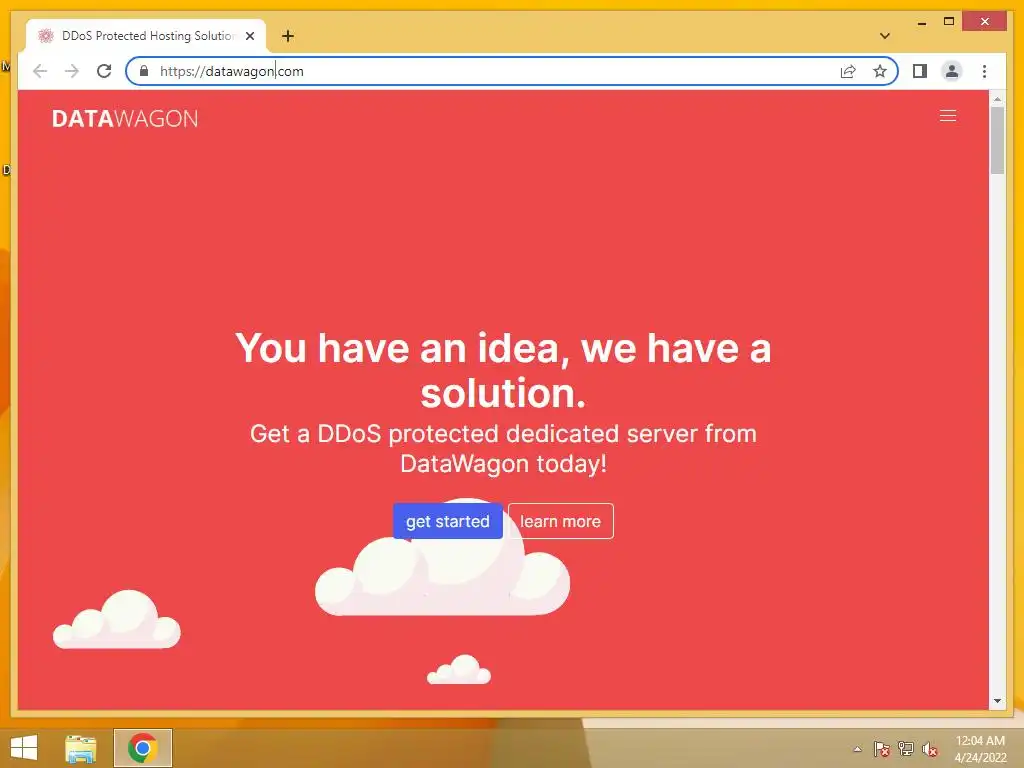Click the lock site info icon

[x=144, y=71]
